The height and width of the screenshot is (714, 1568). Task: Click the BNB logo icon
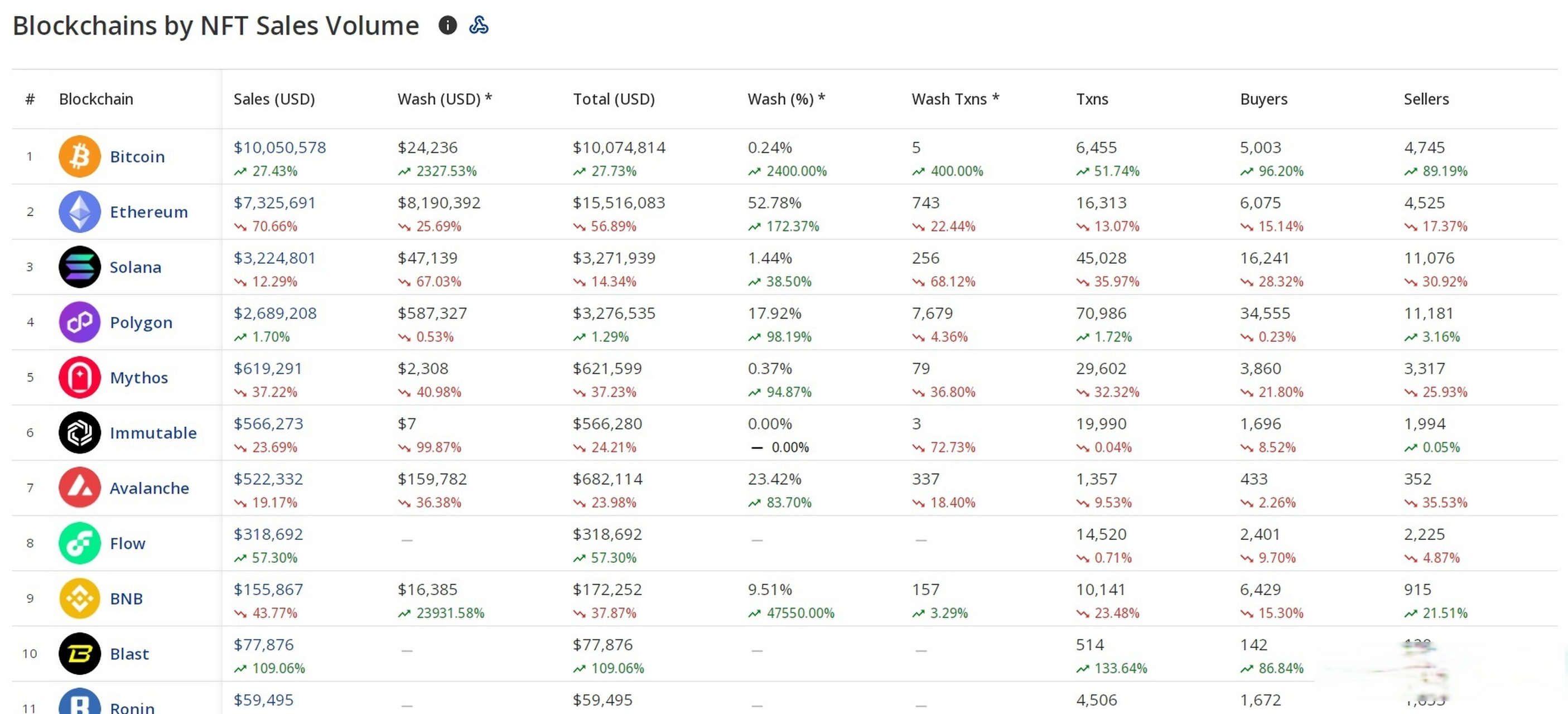coord(80,599)
